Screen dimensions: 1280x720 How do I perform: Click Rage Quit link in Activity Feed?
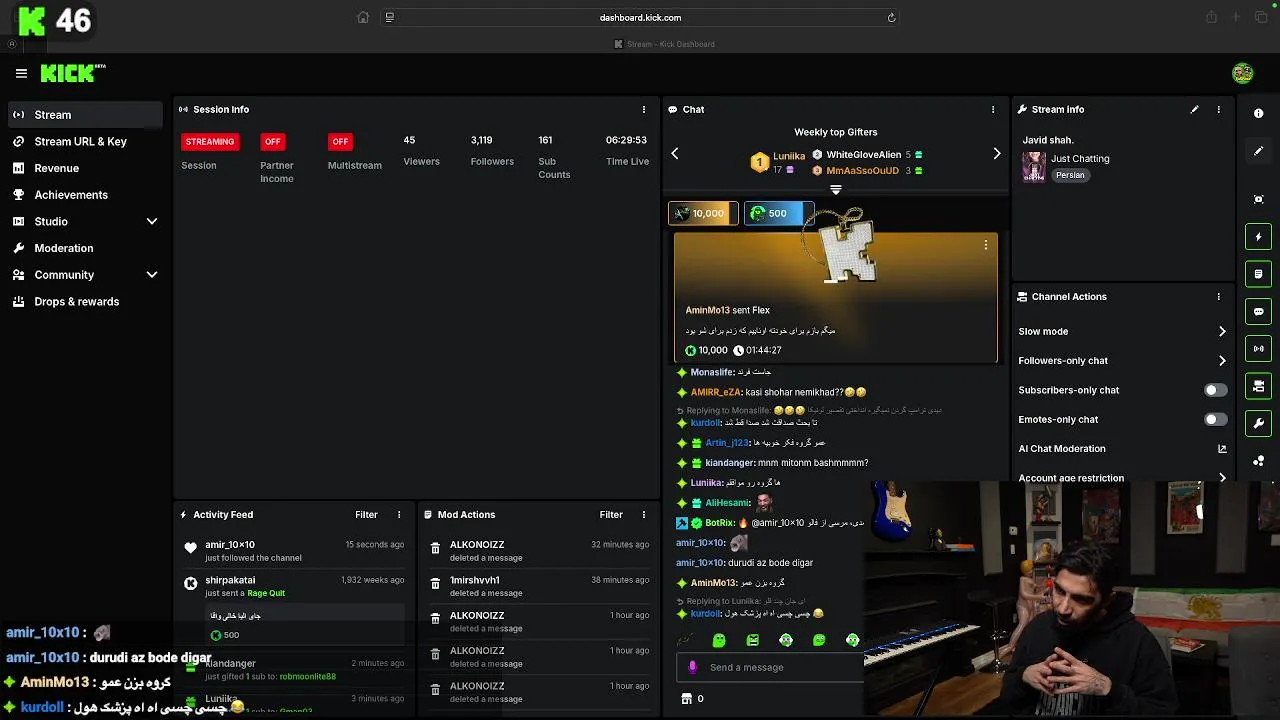point(266,593)
